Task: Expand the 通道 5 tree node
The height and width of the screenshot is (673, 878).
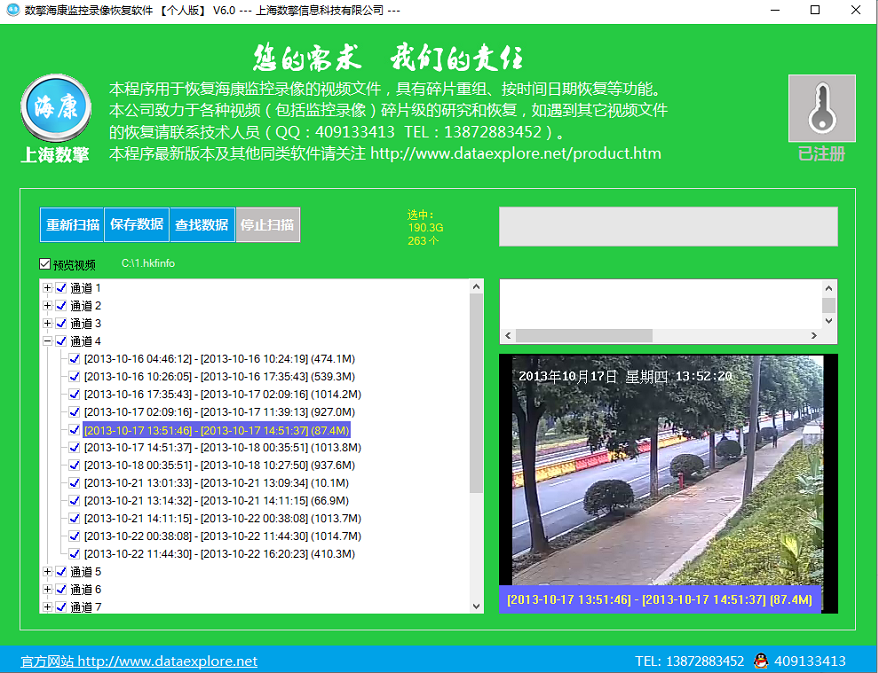Action: [48, 572]
